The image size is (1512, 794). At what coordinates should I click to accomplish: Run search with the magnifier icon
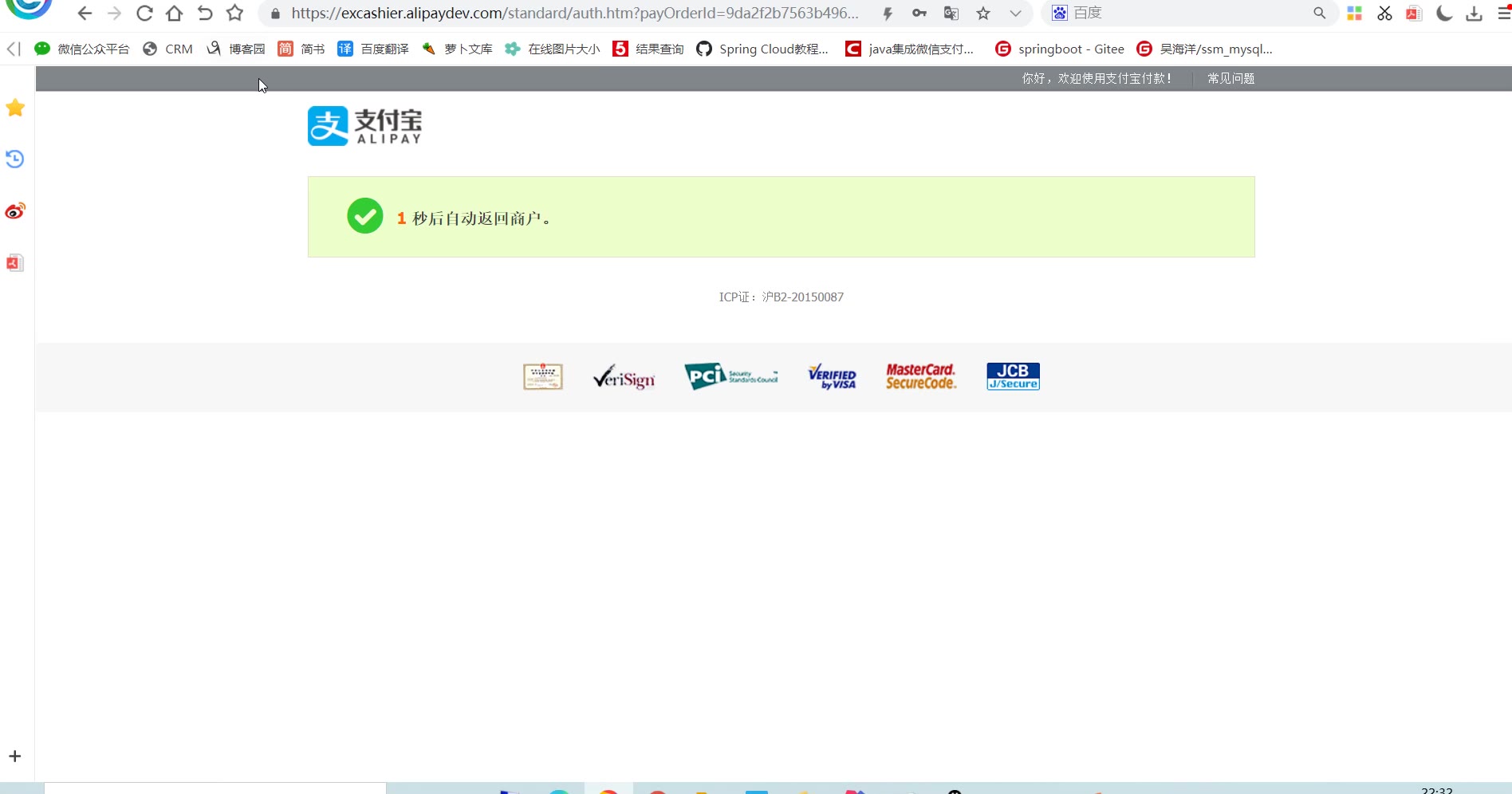coord(1320,14)
